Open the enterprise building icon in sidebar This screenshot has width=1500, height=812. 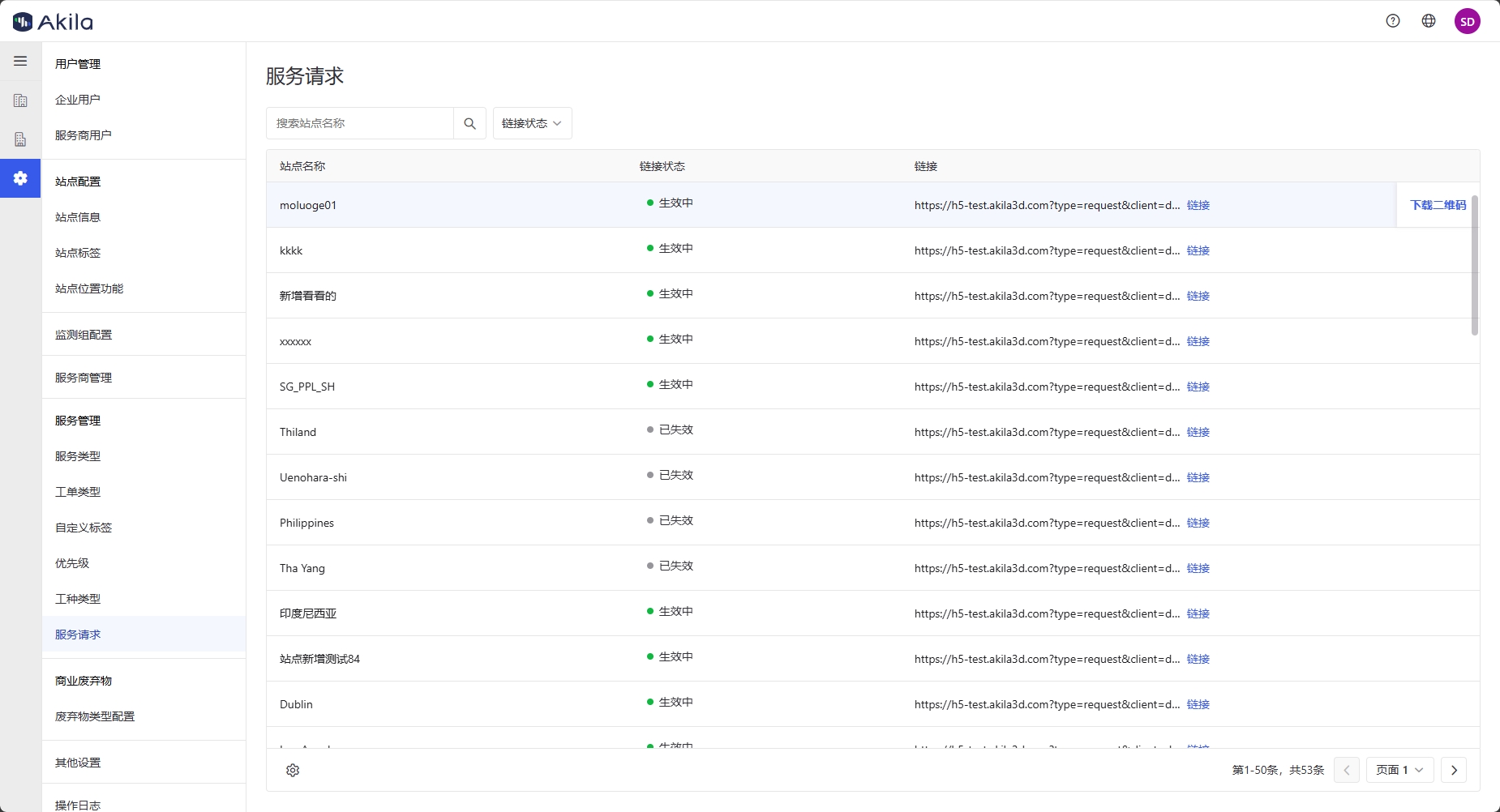(20, 100)
